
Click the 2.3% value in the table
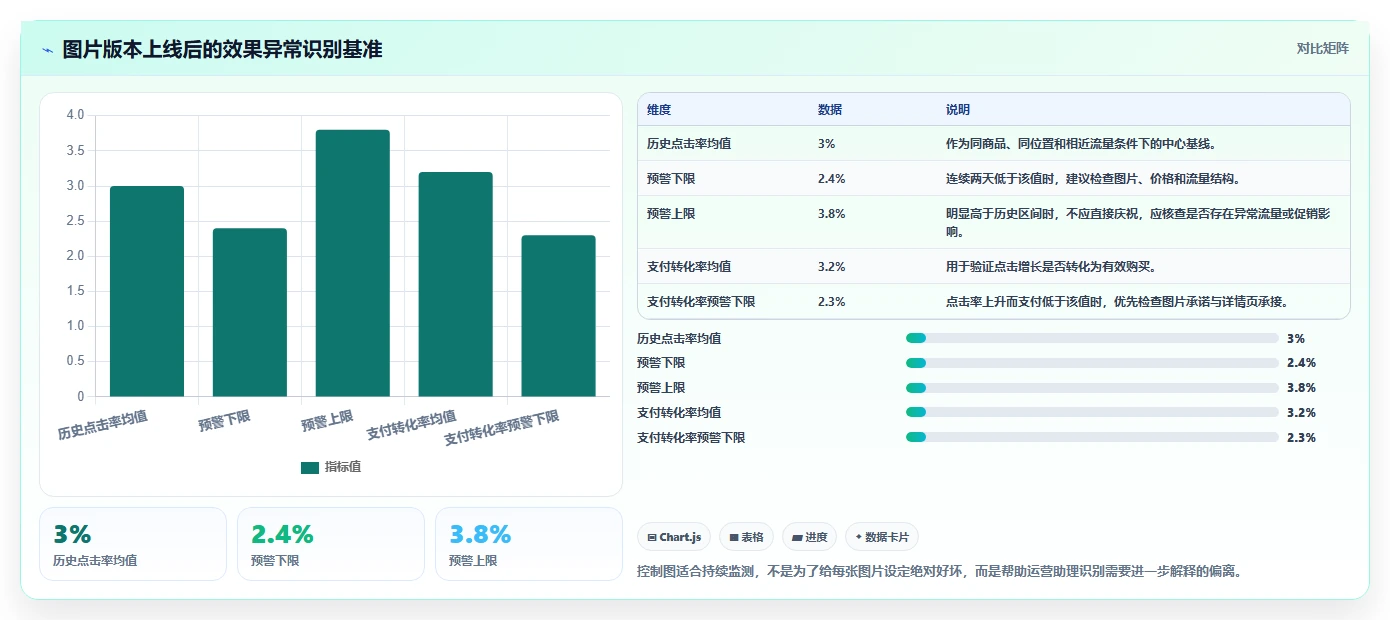(832, 302)
